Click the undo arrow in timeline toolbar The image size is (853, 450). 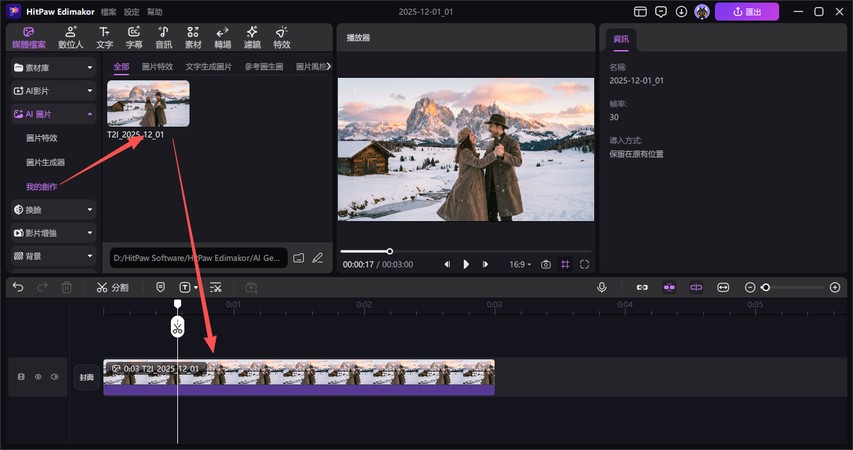click(18, 287)
